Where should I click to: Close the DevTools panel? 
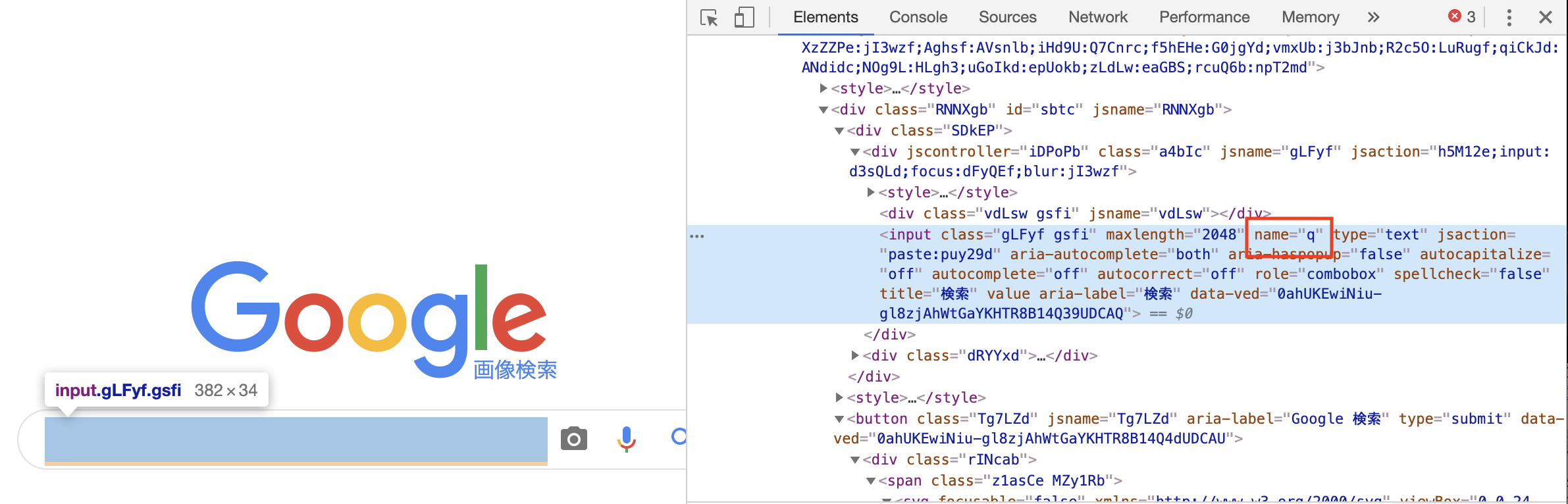click(x=1546, y=17)
